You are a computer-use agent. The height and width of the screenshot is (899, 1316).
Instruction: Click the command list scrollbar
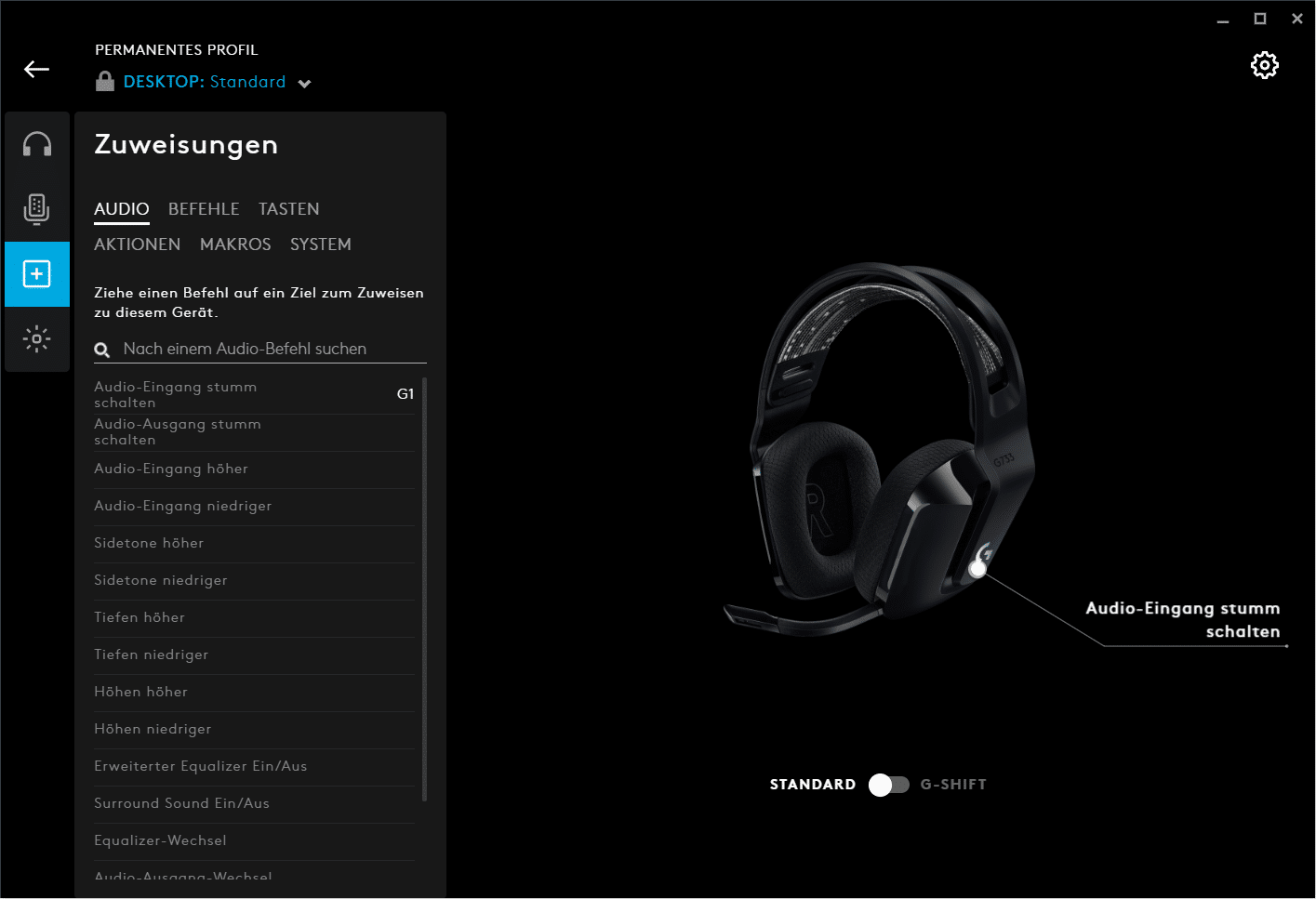(424, 589)
